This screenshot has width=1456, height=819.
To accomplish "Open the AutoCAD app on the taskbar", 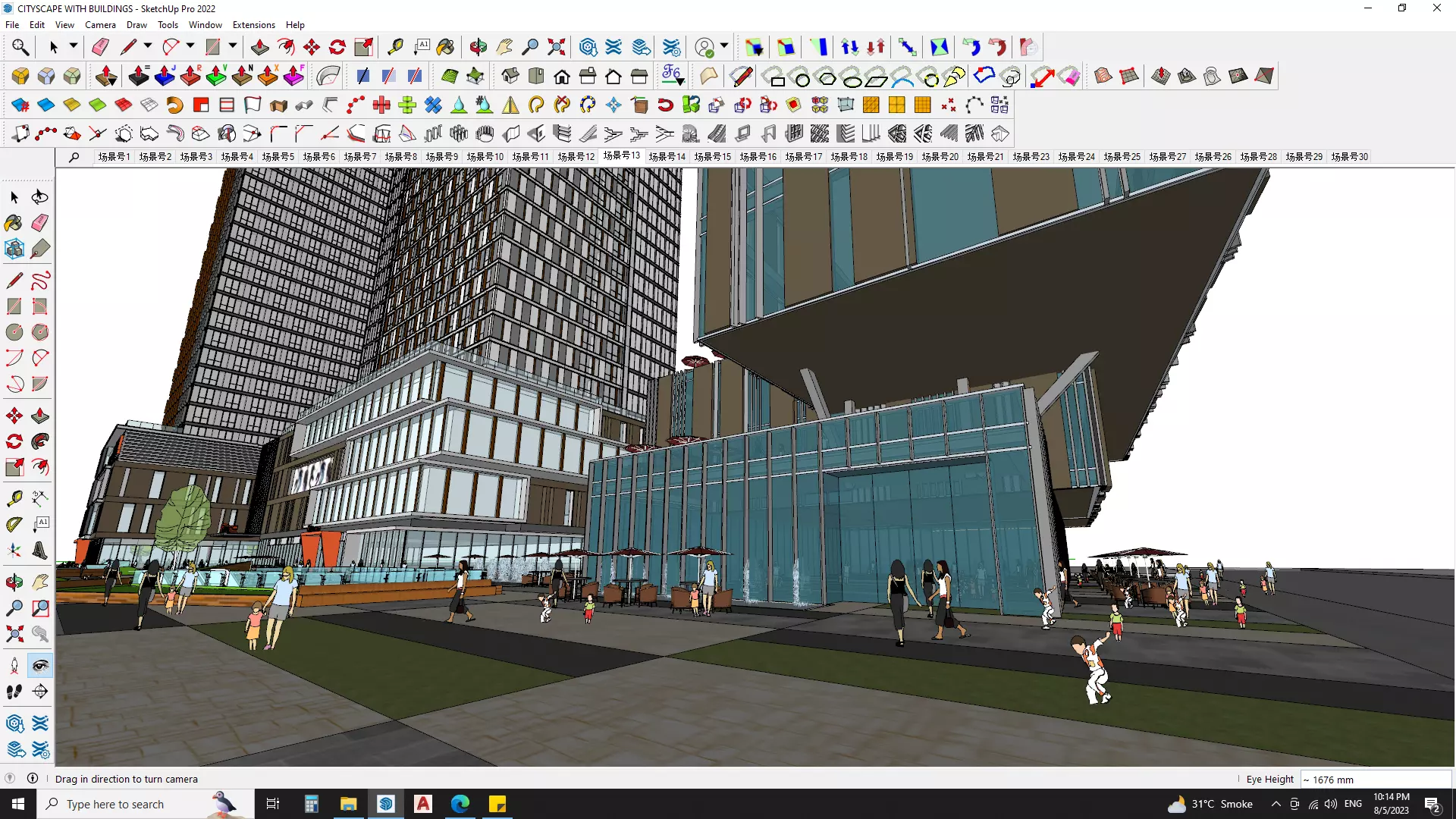I will [x=423, y=804].
